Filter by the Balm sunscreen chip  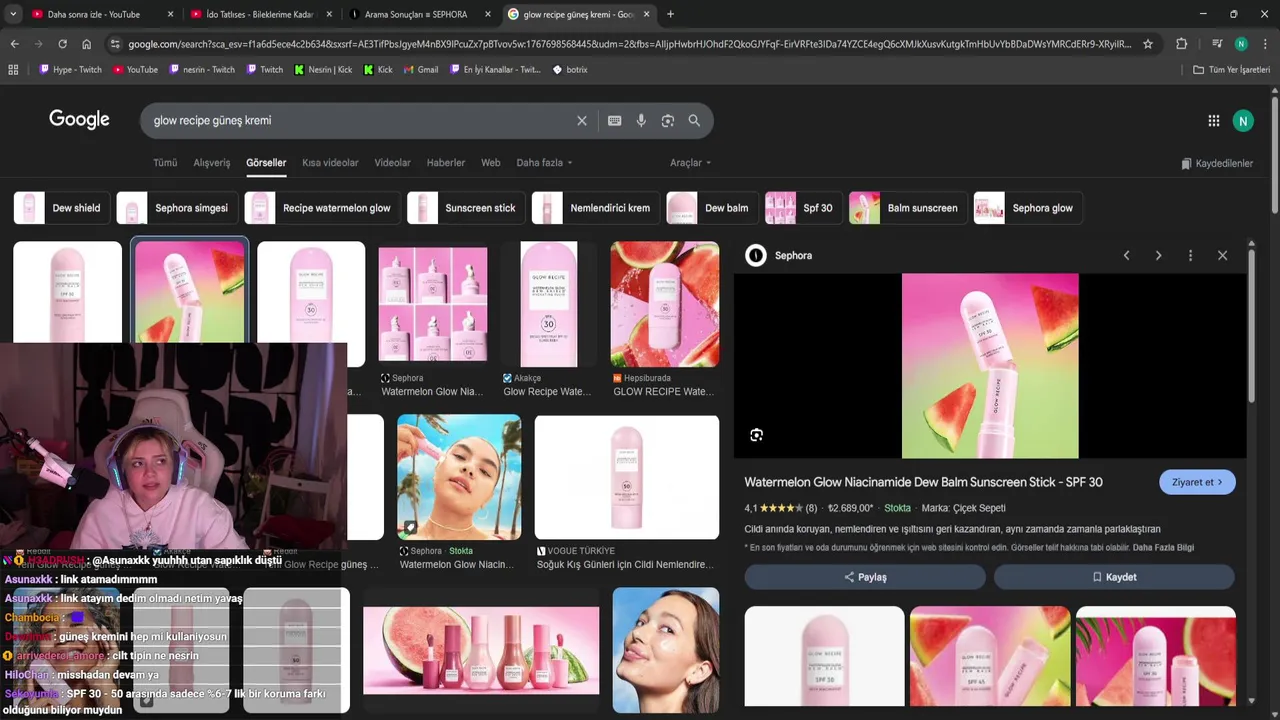click(908, 208)
